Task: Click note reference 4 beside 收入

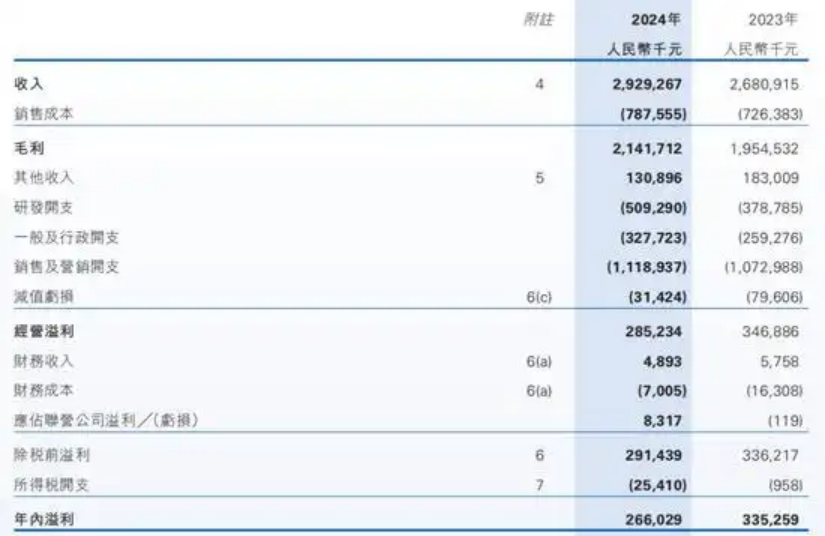Action: [539, 84]
